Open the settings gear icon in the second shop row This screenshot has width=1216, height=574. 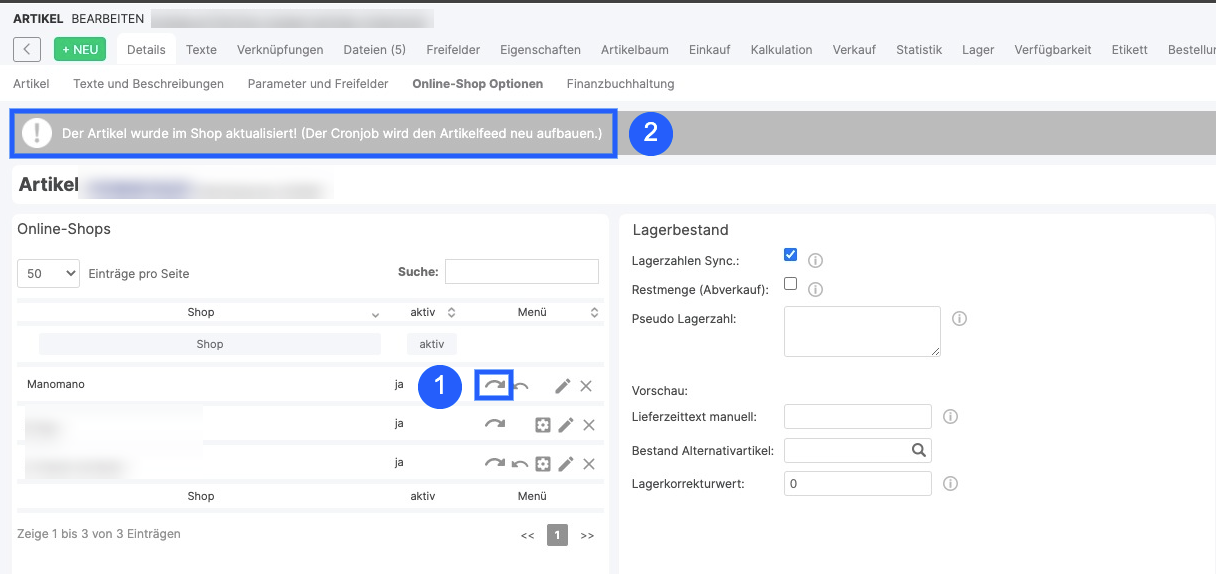pyautogui.click(x=543, y=425)
